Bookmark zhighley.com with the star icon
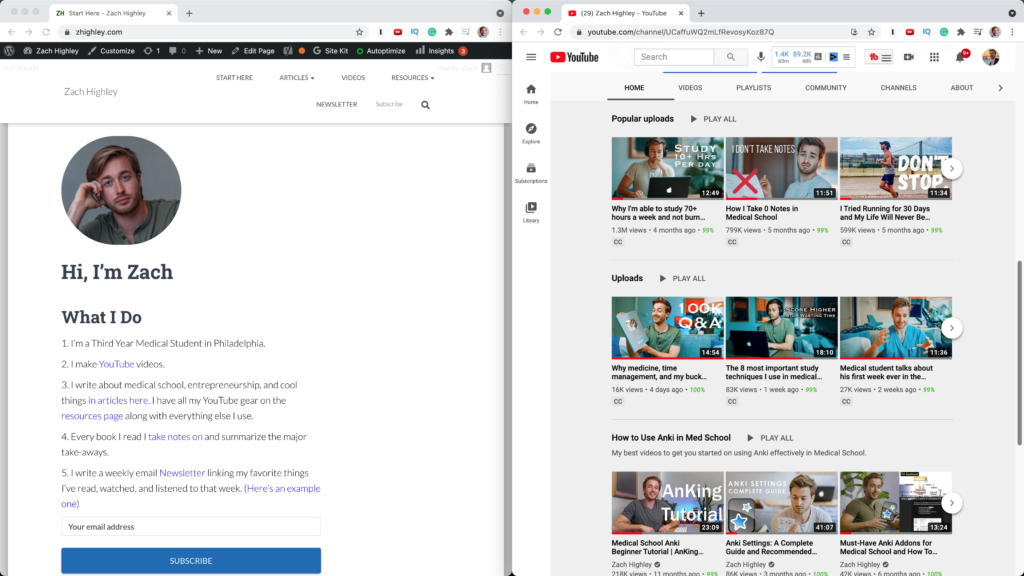This screenshot has height=576, width=1024. 359,32
